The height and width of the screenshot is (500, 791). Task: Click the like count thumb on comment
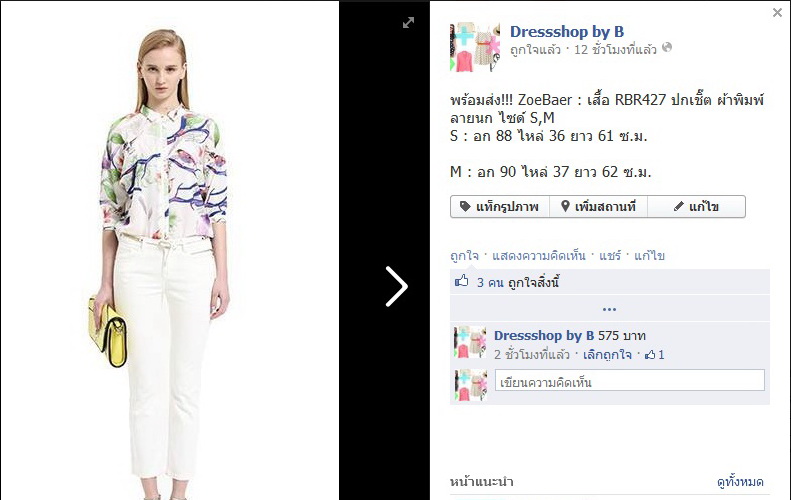click(650, 355)
